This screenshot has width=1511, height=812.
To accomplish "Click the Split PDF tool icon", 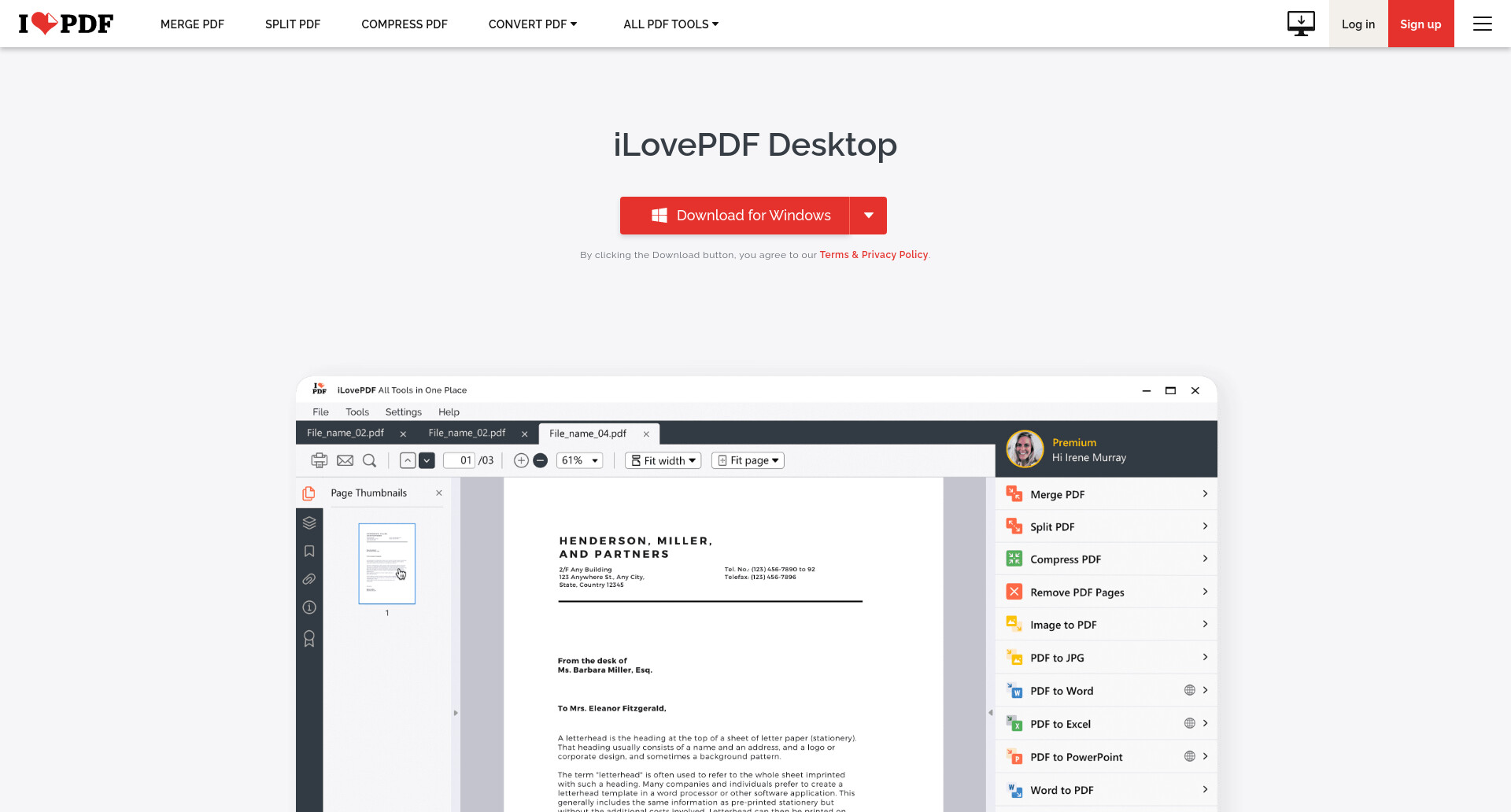I will pos(1014,526).
